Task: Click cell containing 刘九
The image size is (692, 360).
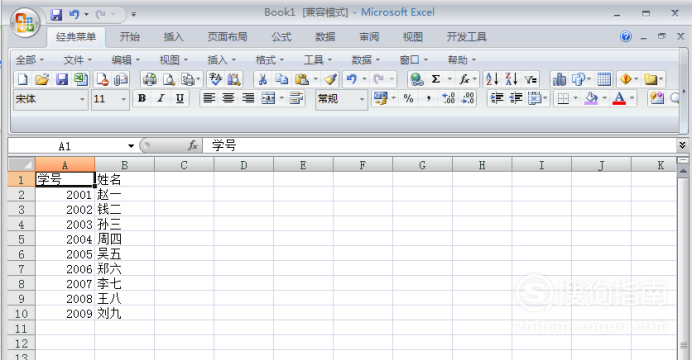Action: 124,314
